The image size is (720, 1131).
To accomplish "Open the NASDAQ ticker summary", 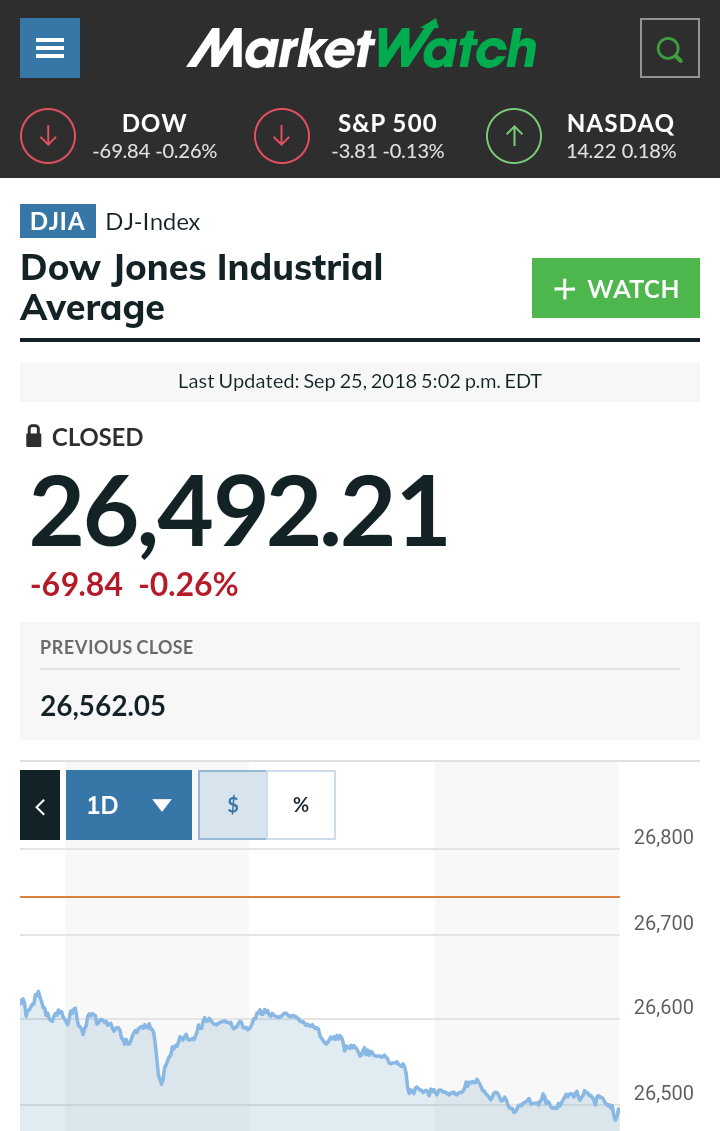I will (x=620, y=136).
